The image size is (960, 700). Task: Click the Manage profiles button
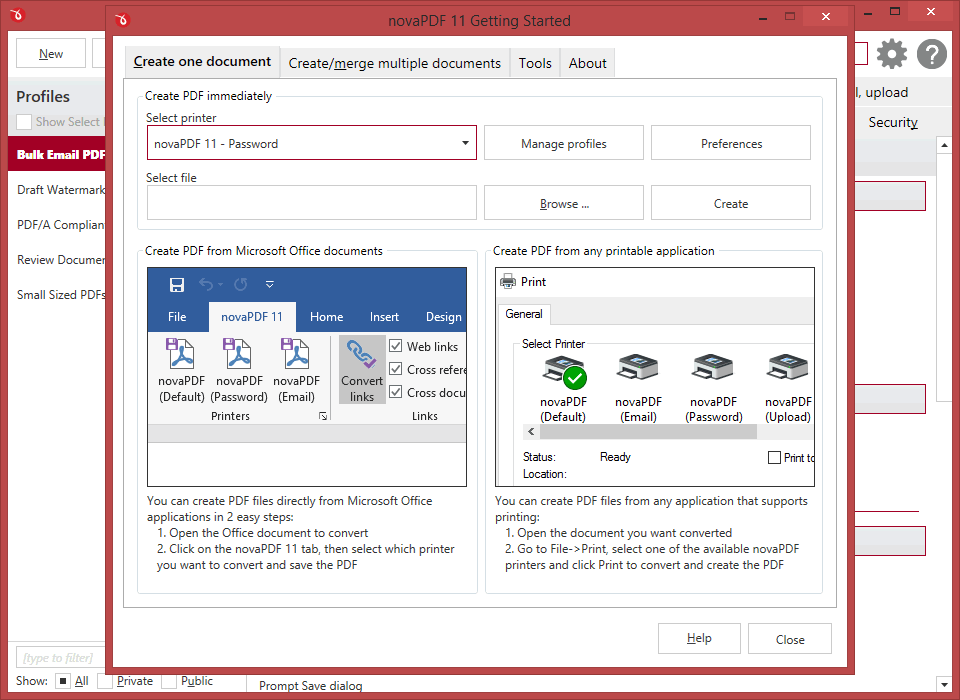coord(563,142)
